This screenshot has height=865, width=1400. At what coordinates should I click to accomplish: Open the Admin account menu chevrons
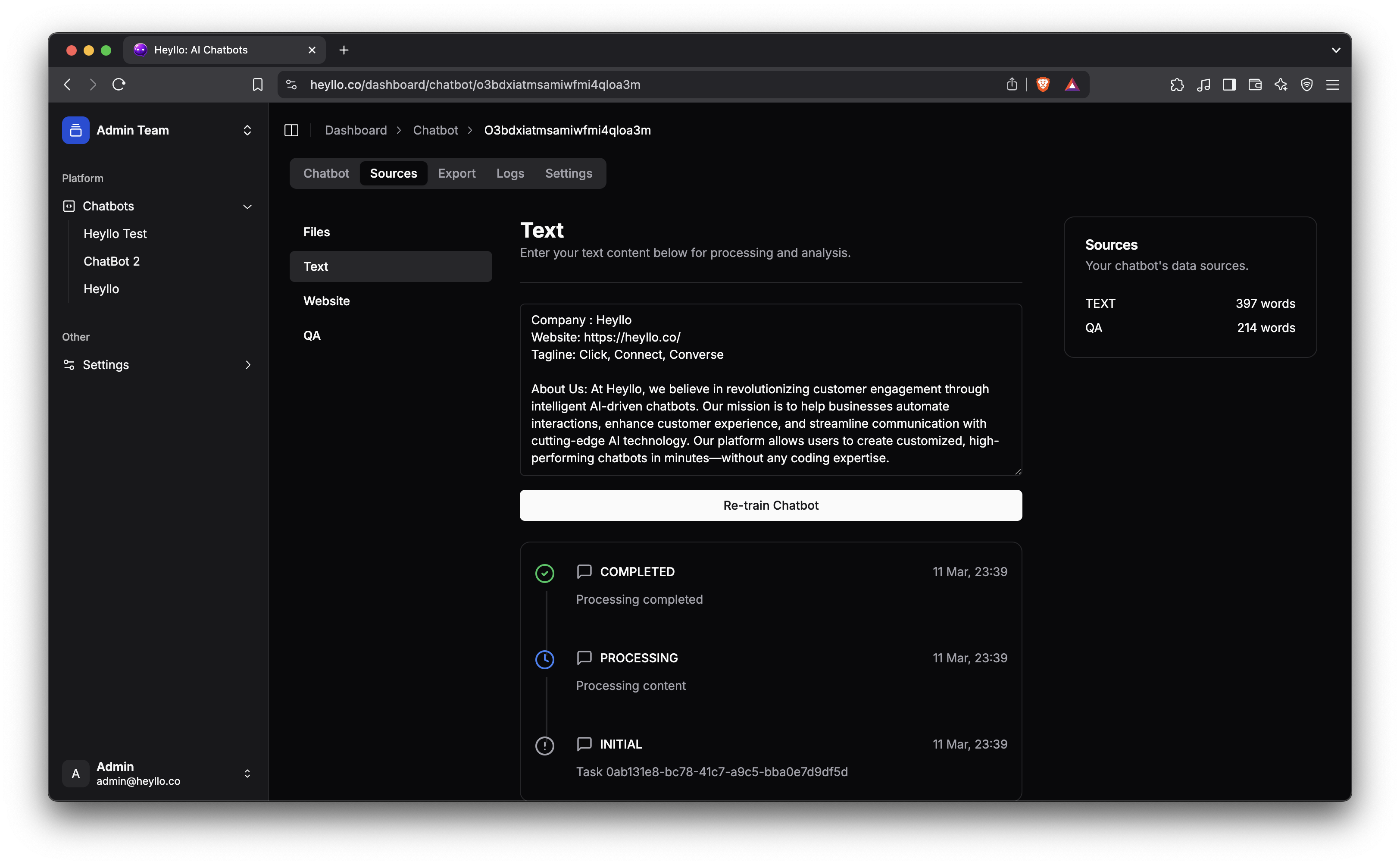click(x=247, y=774)
